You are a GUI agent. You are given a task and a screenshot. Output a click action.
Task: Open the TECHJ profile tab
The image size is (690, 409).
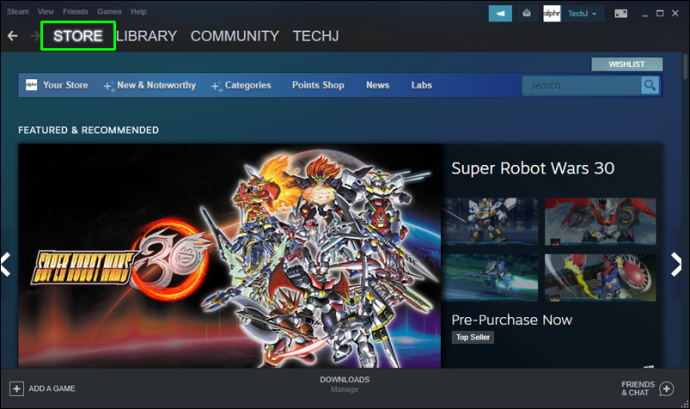coord(316,36)
